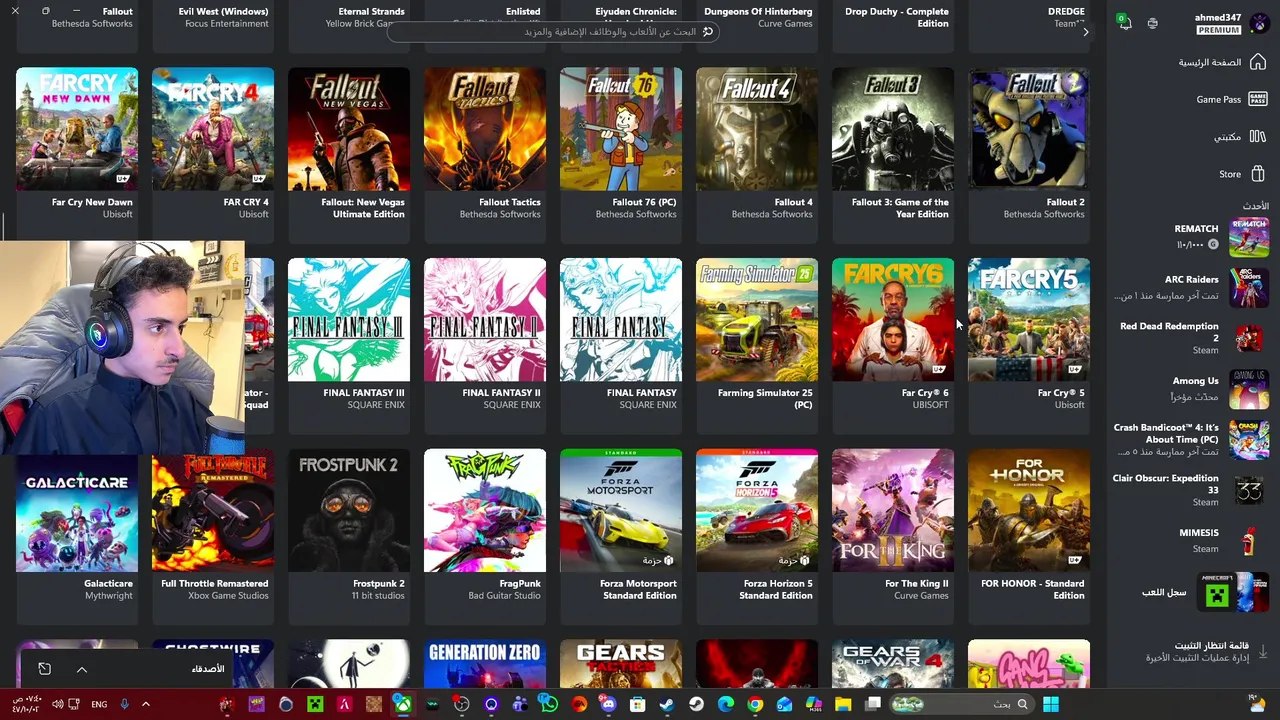This screenshot has height=720, width=1280.
Task: Open the Farming Simulator 25 cover art
Action: click(x=757, y=320)
